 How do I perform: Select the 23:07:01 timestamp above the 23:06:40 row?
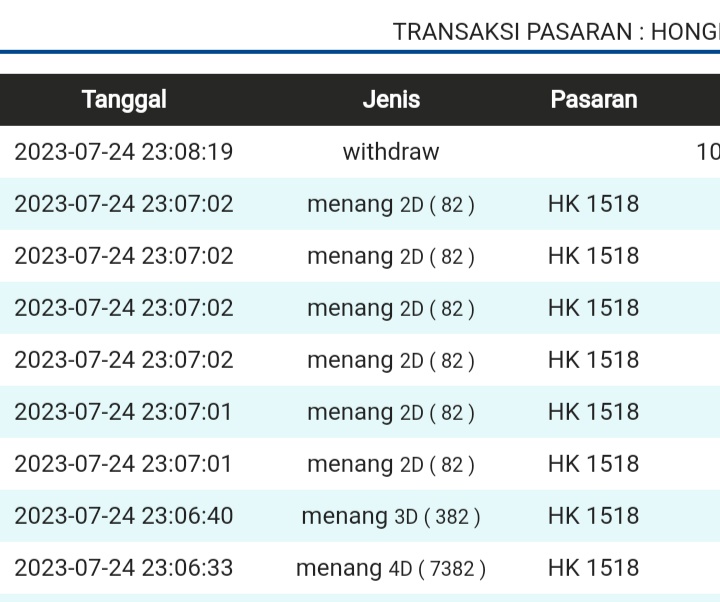124,464
